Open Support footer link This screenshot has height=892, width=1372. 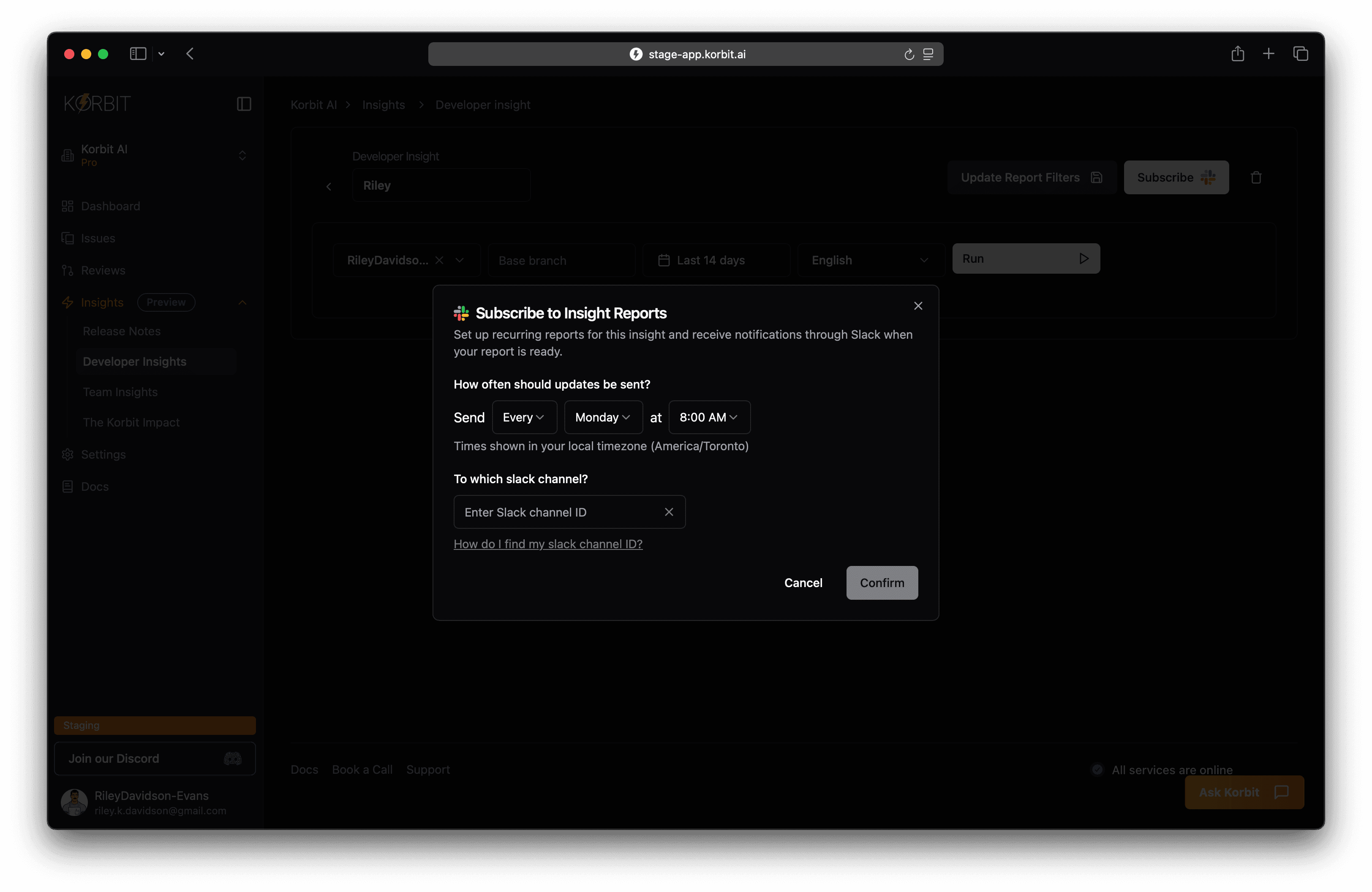tap(428, 769)
